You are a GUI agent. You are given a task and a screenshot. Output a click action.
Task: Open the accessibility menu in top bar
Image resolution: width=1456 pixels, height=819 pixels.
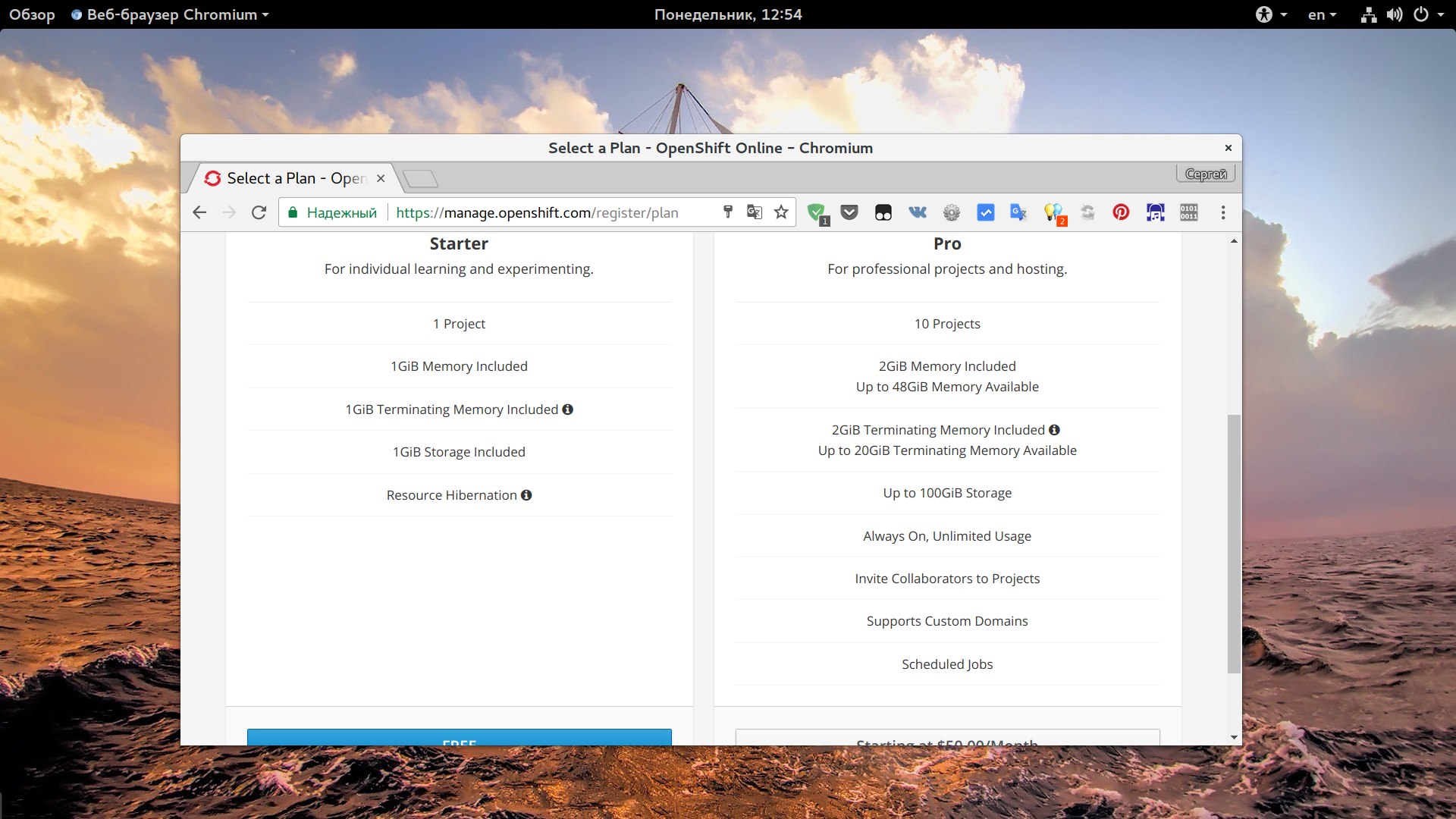pyautogui.click(x=1270, y=14)
